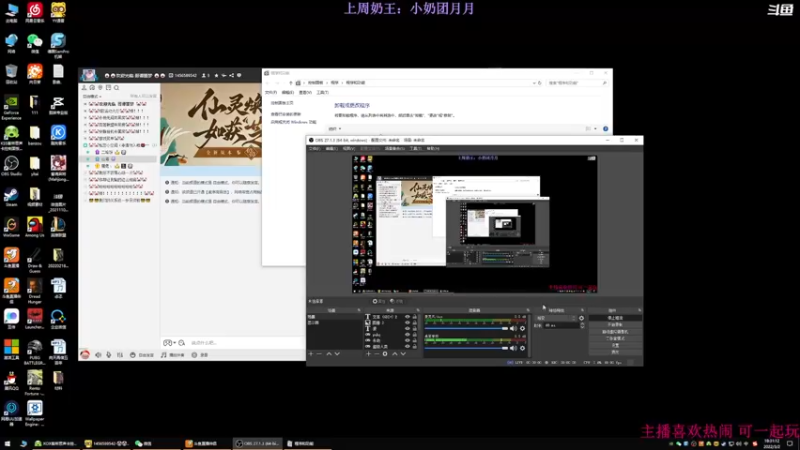800x450 pixels.
Task: Go up one level in control panel window
Action: tap(291, 83)
